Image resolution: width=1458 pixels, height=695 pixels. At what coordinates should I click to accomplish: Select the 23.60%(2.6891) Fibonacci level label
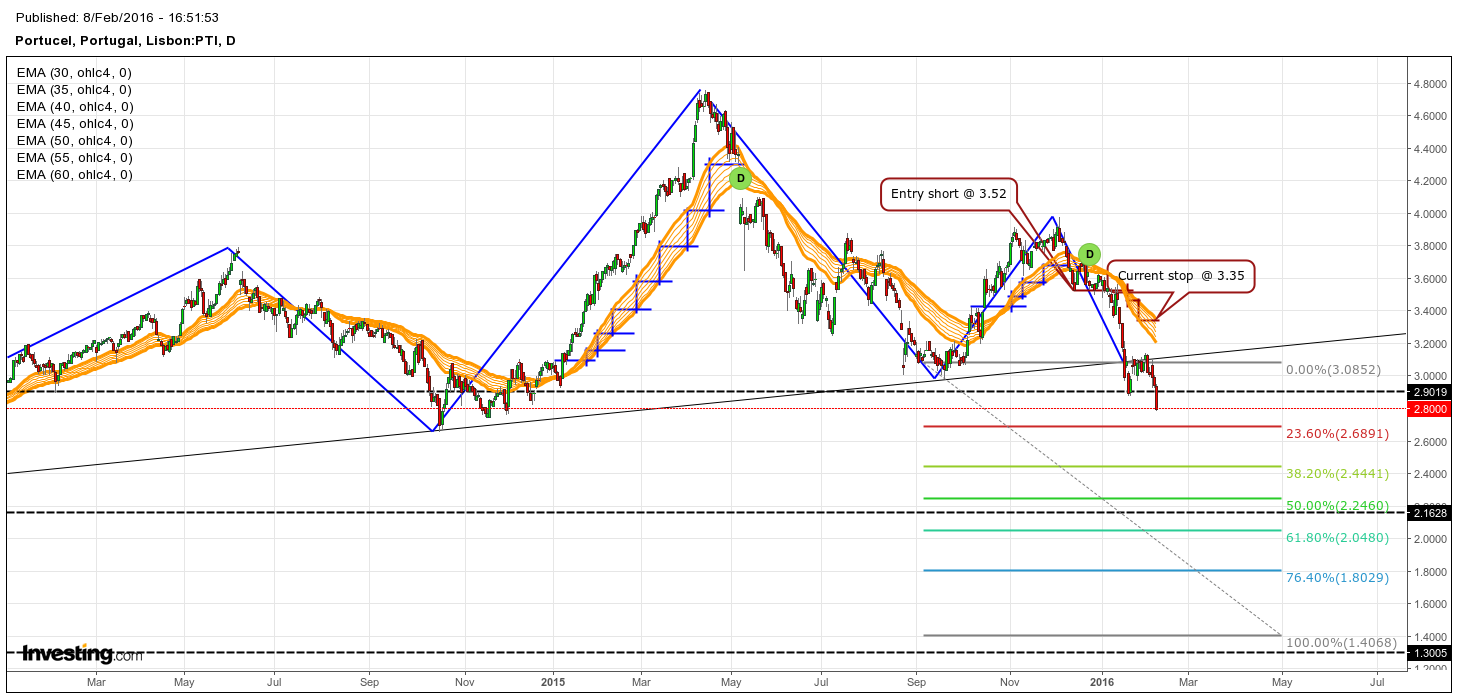1337,434
